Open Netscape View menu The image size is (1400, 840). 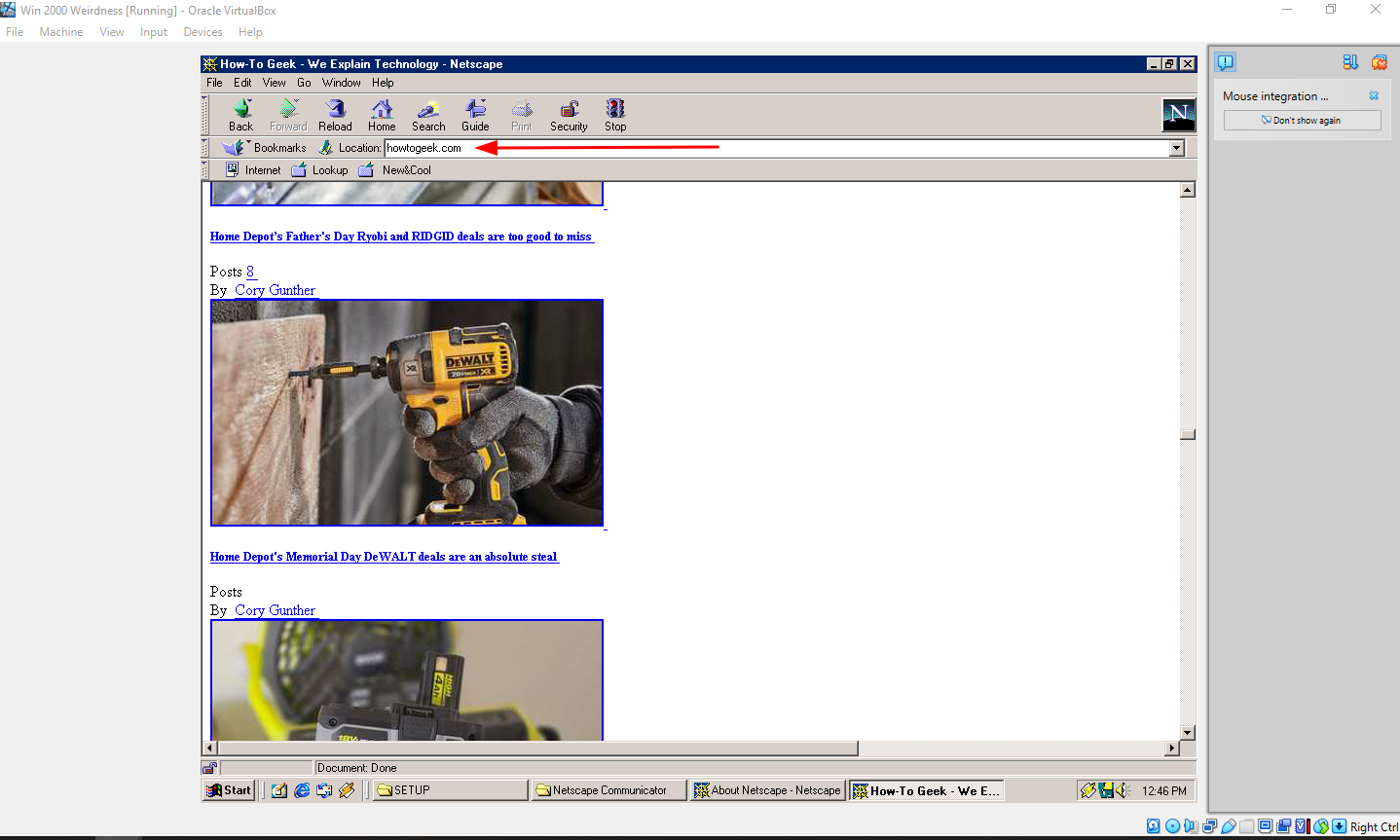click(x=275, y=83)
